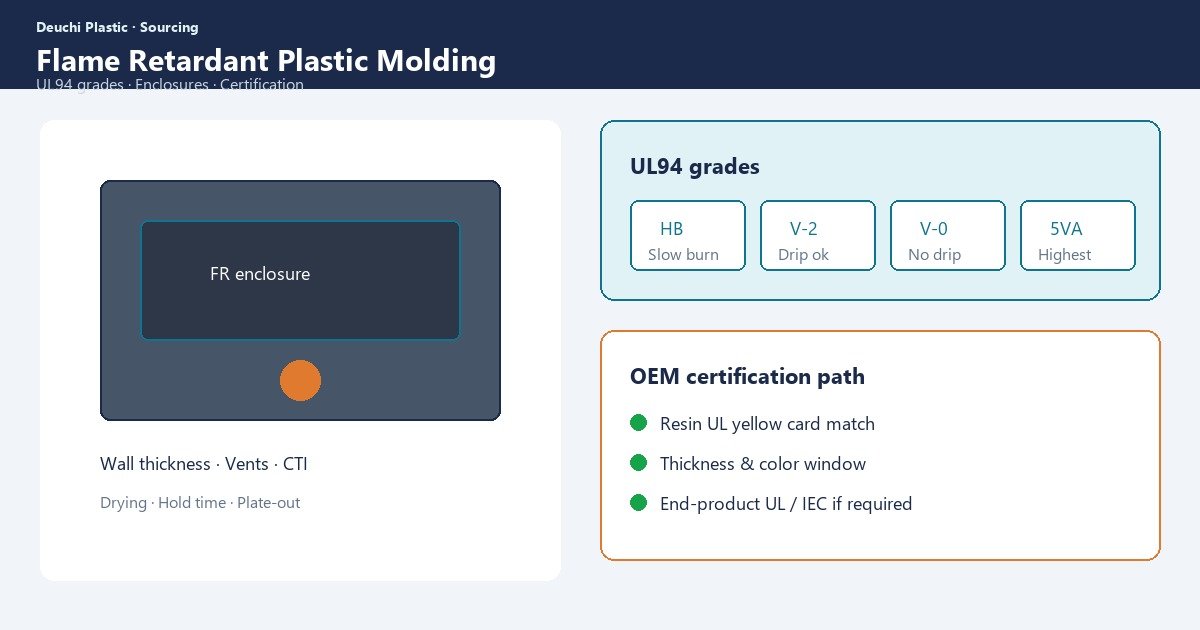Click the Wall thickness · Vents · CTI text
1200x630 pixels.
point(211,464)
